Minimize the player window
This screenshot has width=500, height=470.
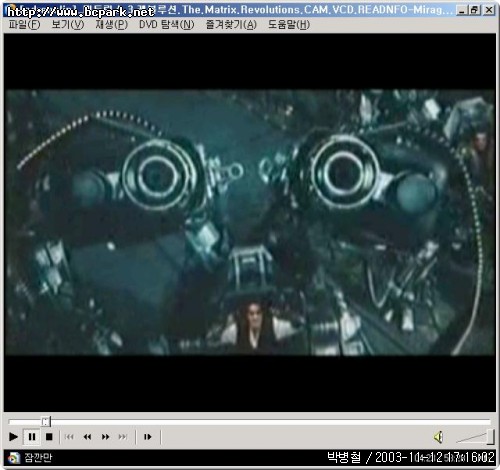click(x=461, y=10)
